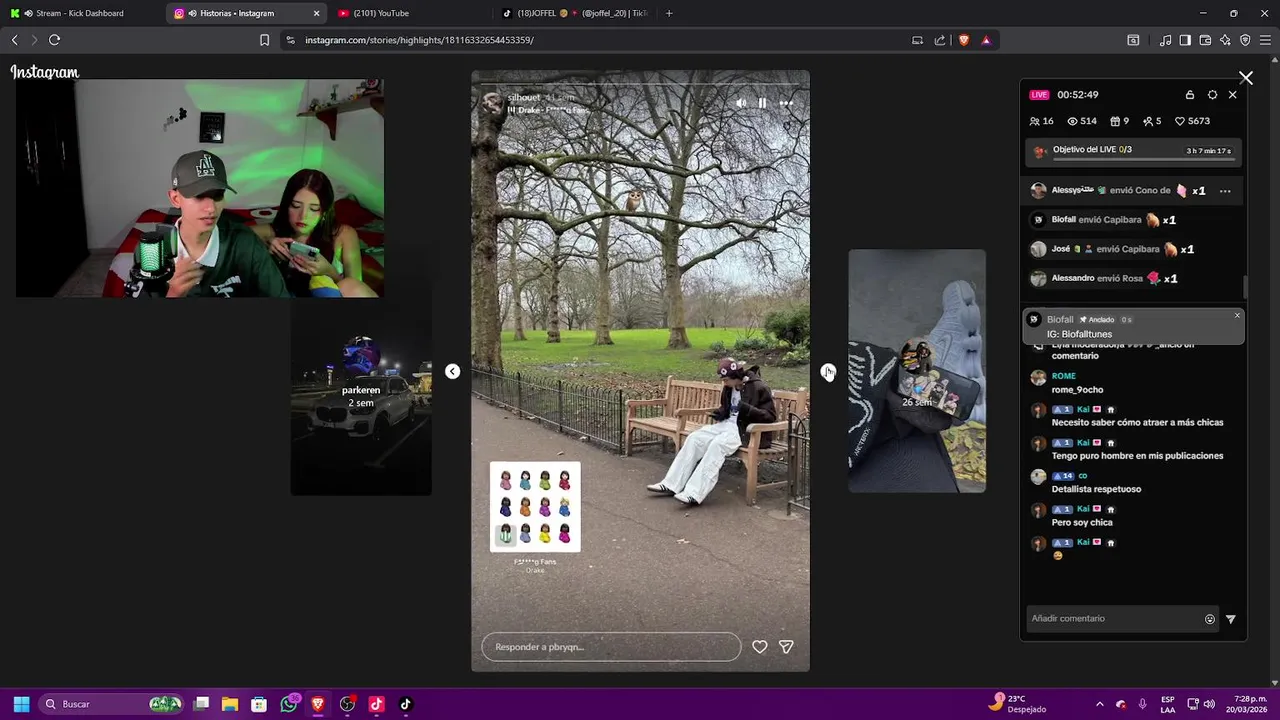Open the browser hamburger menu
The image size is (1280, 720).
[x=1265, y=40]
